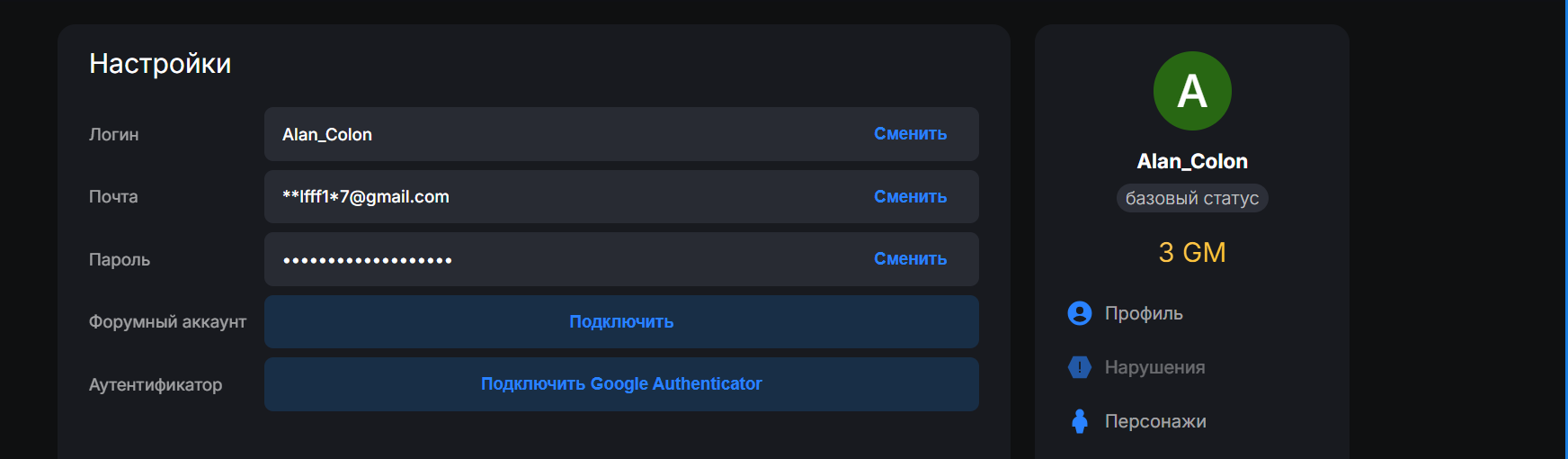Click Сменить next to the password
Screen dimensions: 1568x459
pyautogui.click(x=910, y=259)
